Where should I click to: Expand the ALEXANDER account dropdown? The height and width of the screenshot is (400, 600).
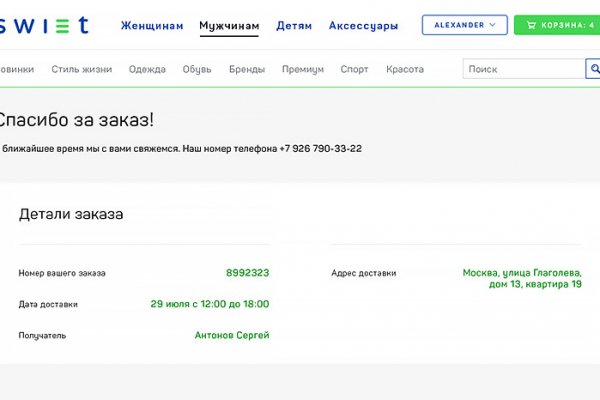464,25
